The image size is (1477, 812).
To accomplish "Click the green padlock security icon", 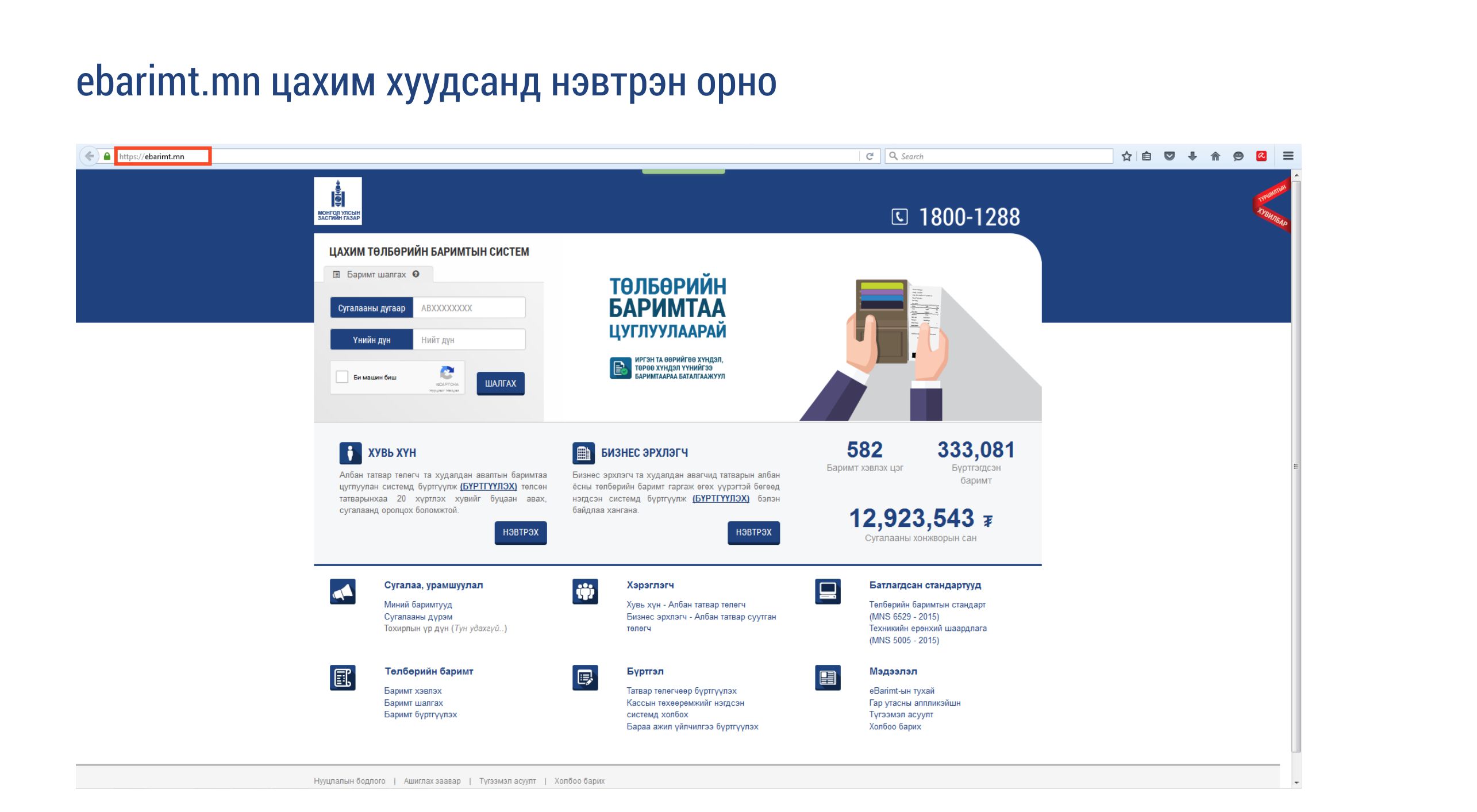I will 107,156.
